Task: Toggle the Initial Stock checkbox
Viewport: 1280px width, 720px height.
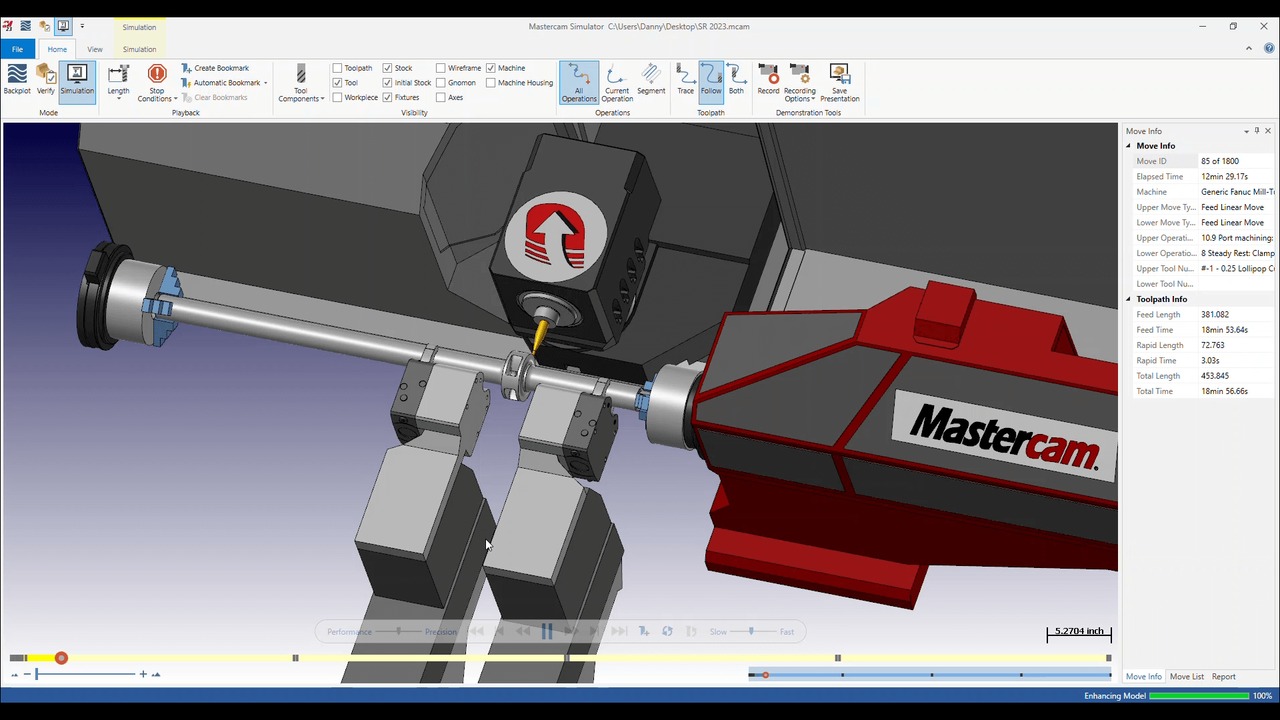Action: (387, 83)
